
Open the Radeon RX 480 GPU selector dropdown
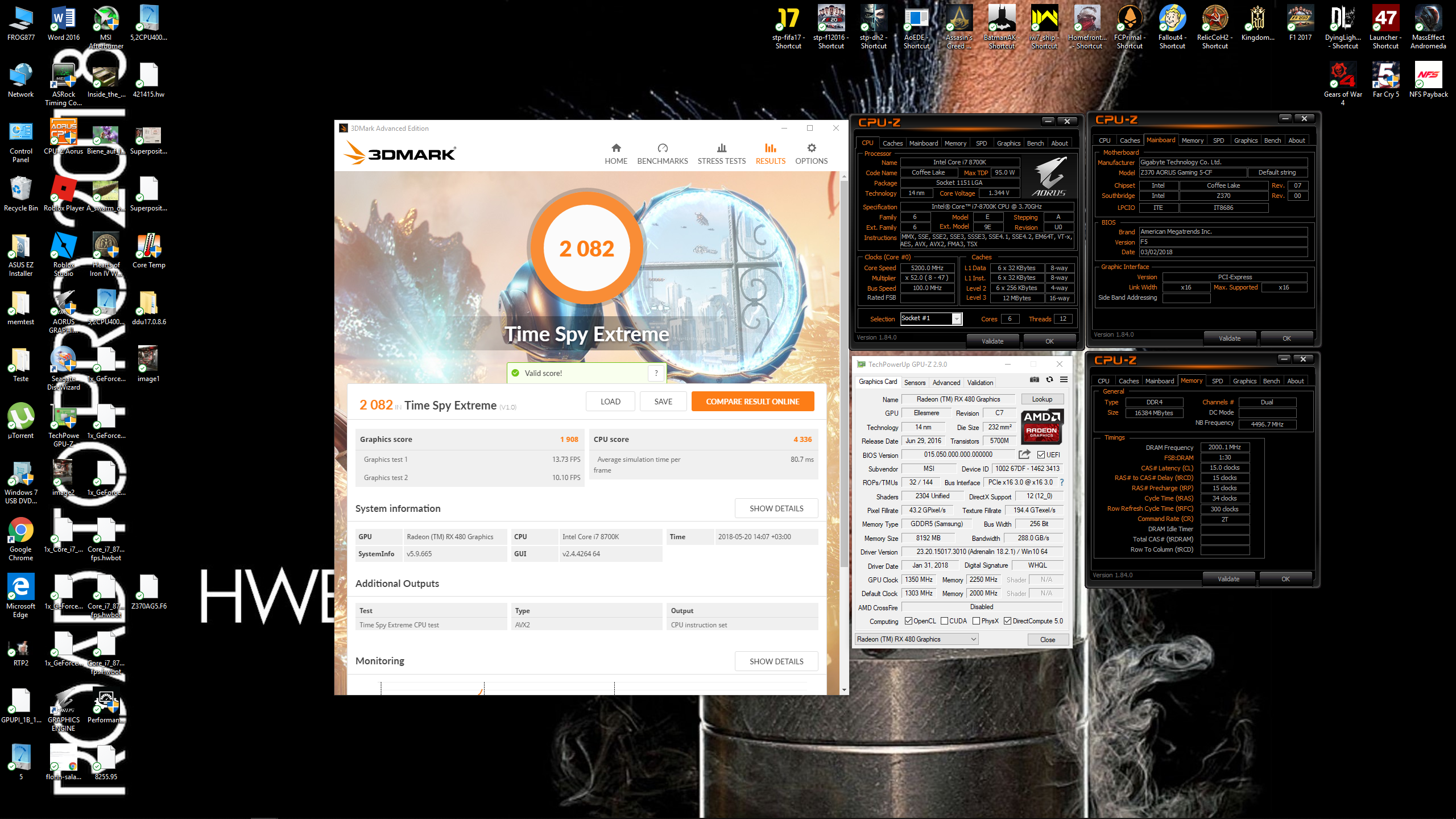tap(916, 639)
